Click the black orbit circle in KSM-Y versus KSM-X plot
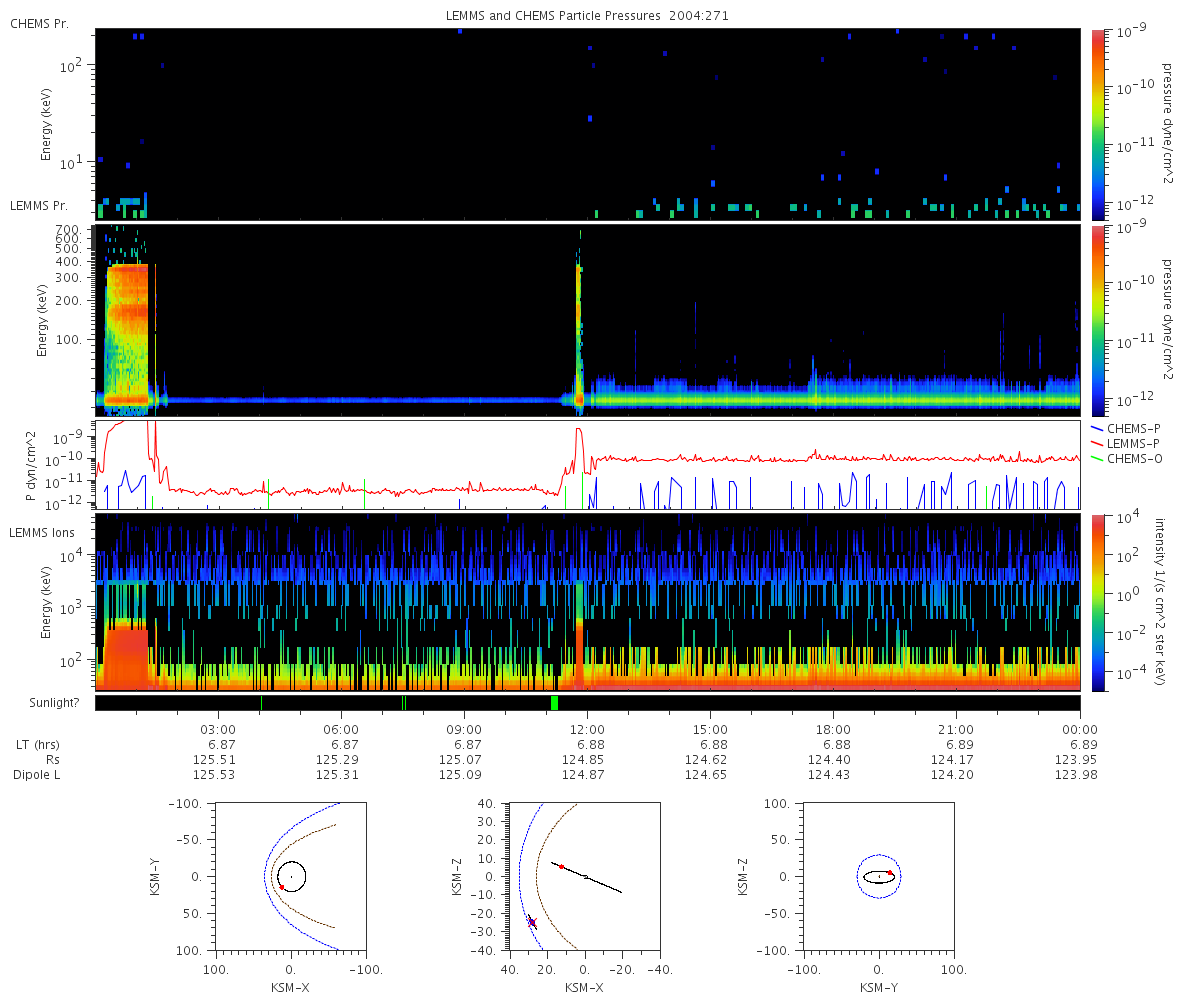The height and width of the screenshot is (1000, 1200). tap(291, 876)
